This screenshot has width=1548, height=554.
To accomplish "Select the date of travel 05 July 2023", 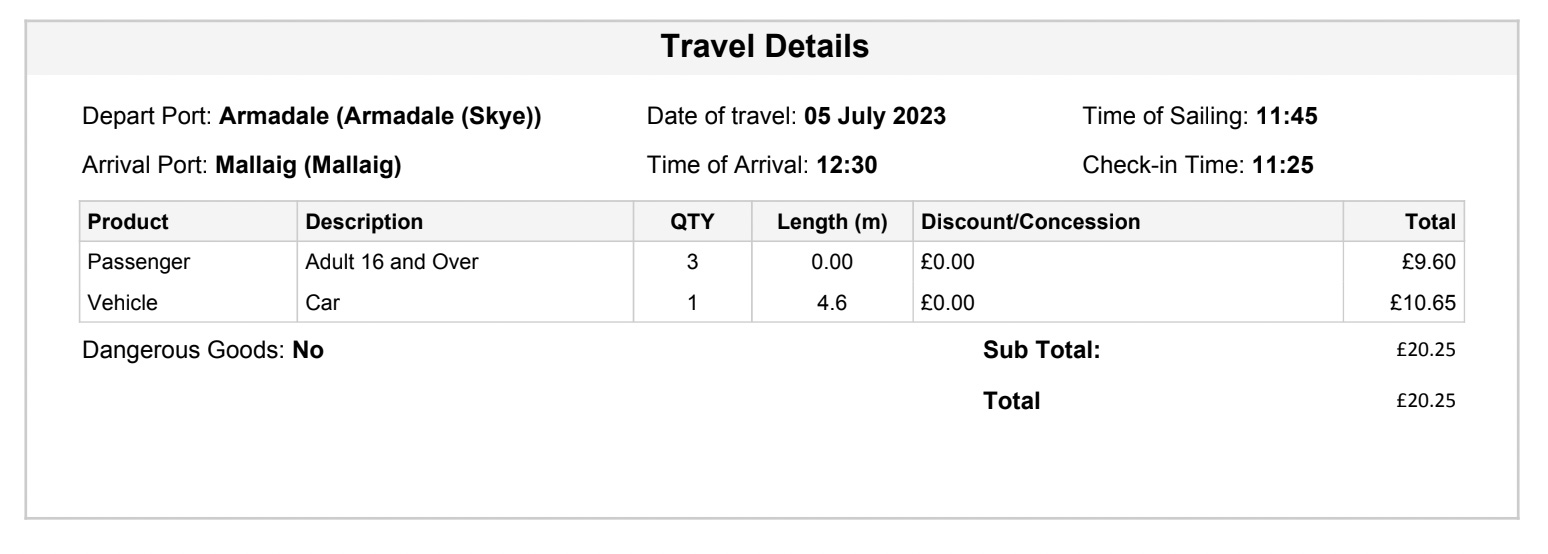I will pos(875,117).
